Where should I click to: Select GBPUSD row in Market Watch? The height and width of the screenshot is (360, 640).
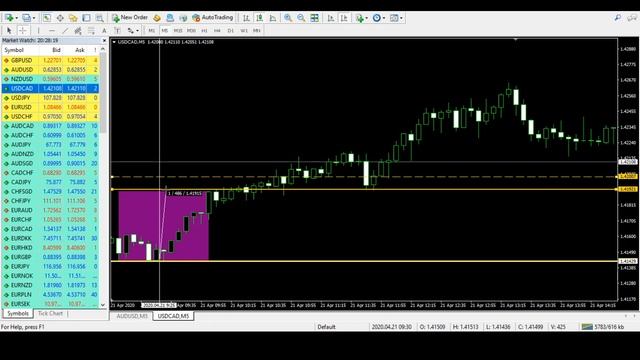pyautogui.click(x=50, y=60)
